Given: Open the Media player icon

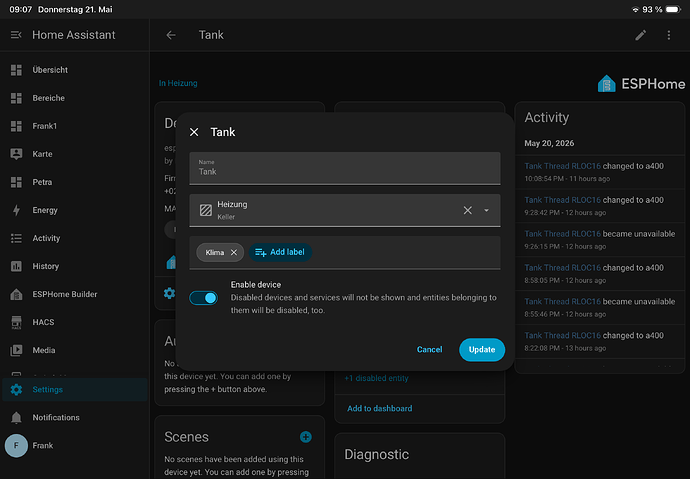Looking at the screenshot, I should click(16, 350).
